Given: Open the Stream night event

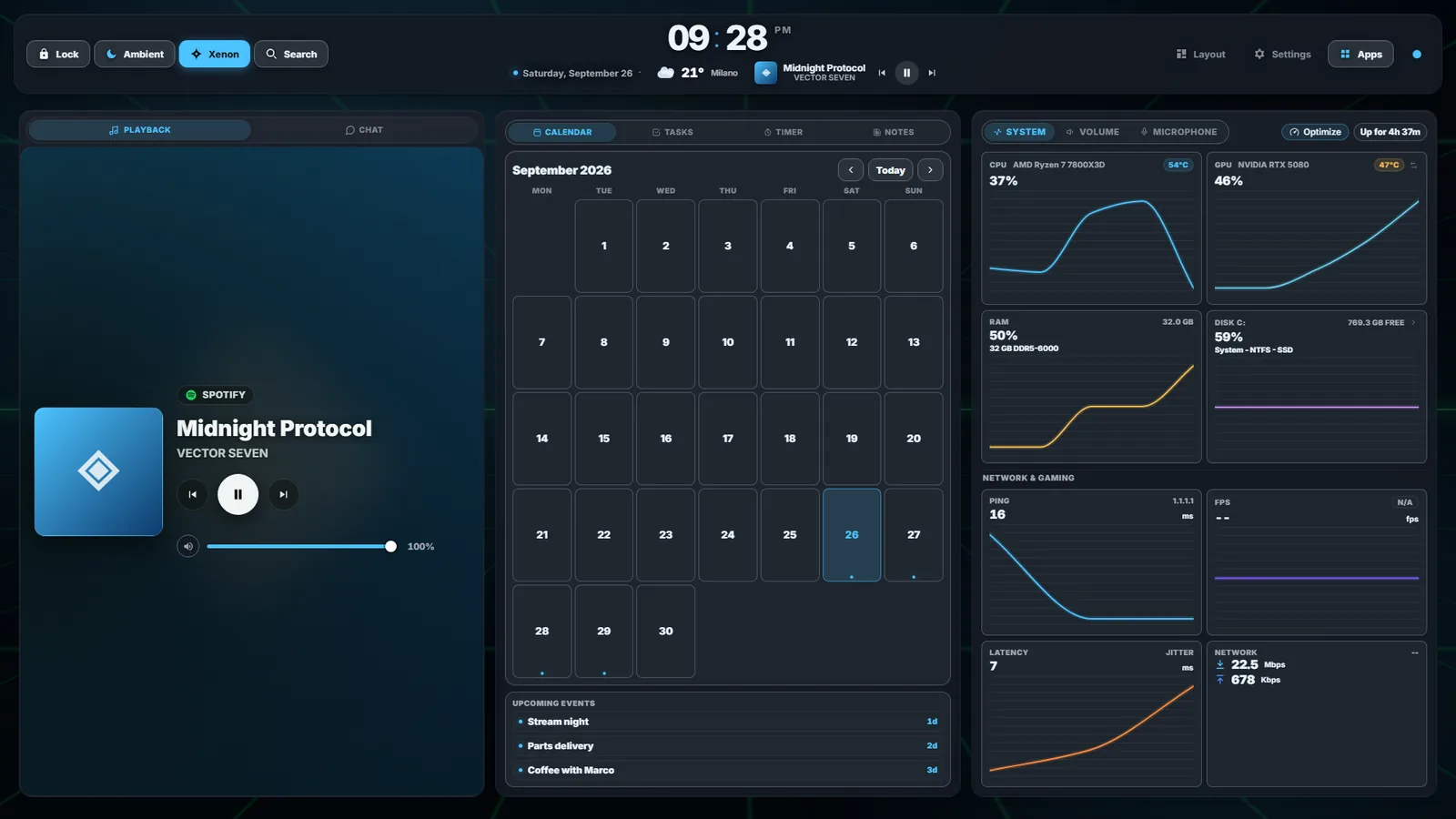Looking at the screenshot, I should coord(728,722).
